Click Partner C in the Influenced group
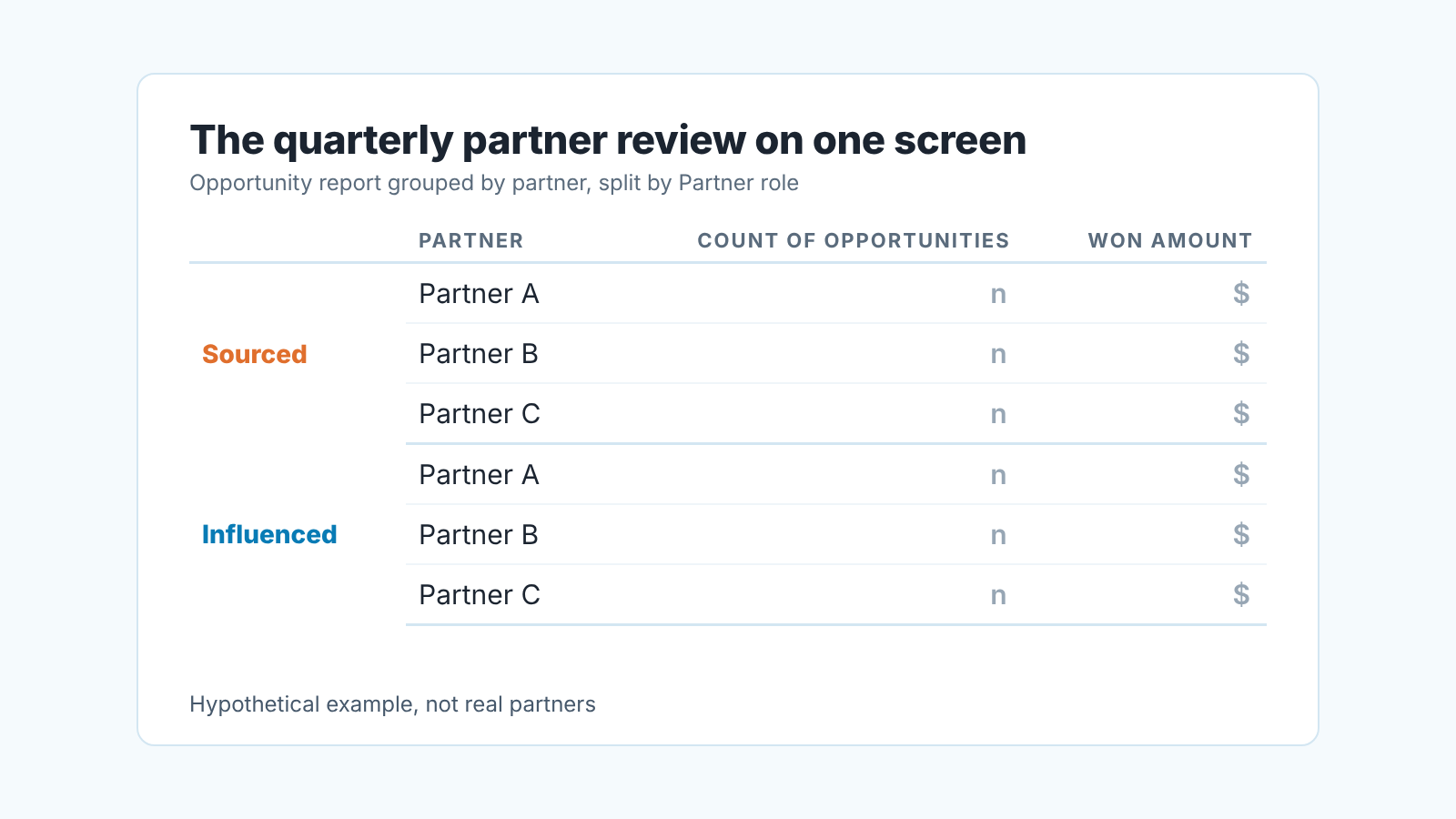1456x819 pixels. click(480, 595)
